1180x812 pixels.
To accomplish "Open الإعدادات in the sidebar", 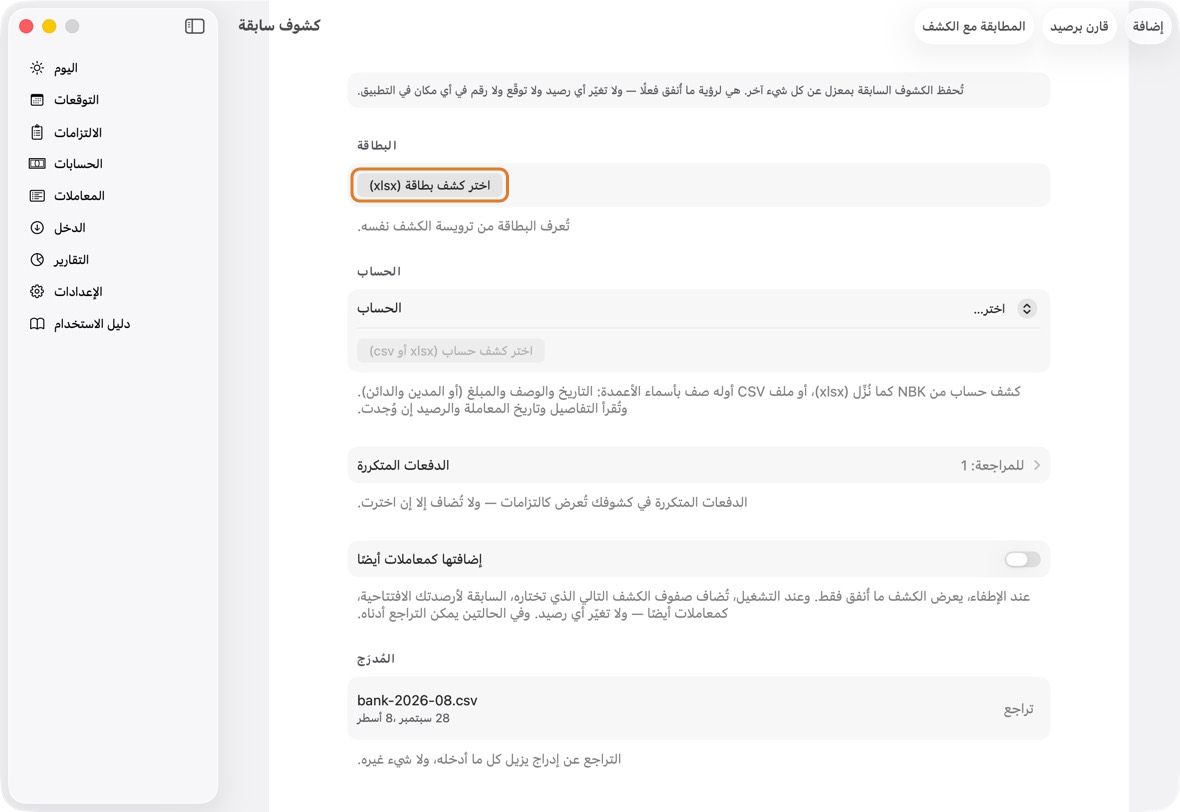I will pyautogui.click(x=113, y=292).
